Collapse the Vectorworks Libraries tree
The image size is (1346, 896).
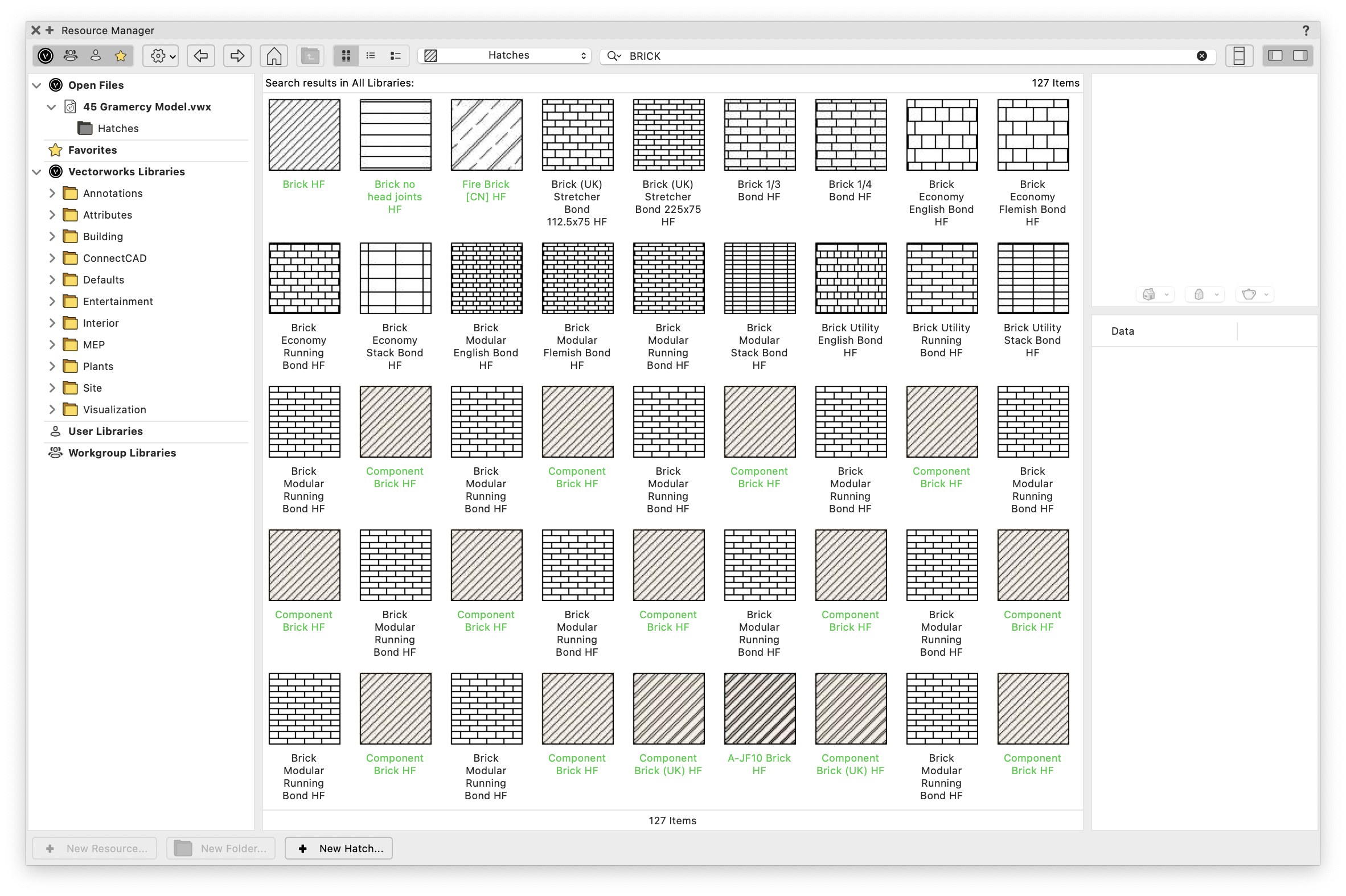click(36, 171)
